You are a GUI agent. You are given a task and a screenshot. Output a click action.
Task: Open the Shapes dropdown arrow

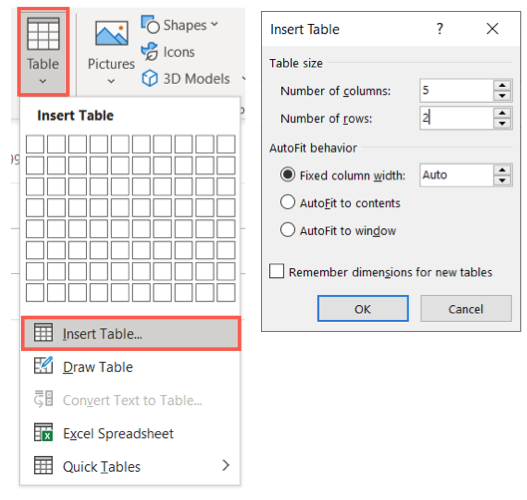pyautogui.click(x=214, y=24)
